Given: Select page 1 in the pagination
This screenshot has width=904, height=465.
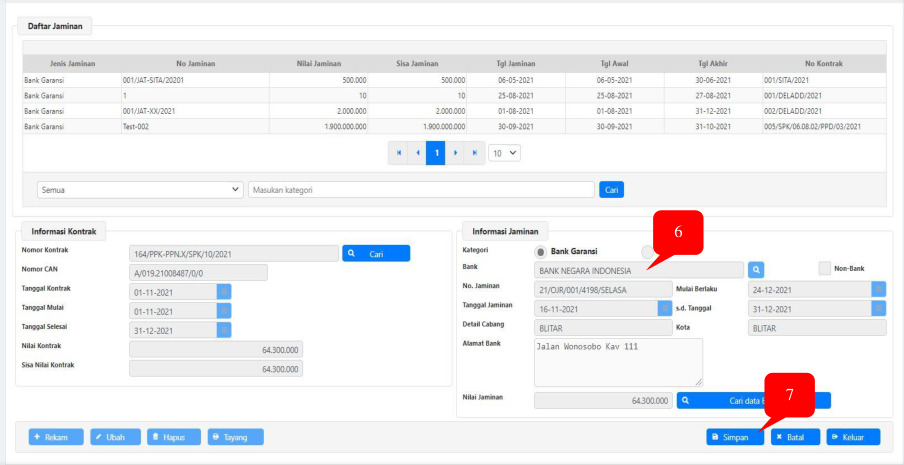Looking at the screenshot, I should pyautogui.click(x=435, y=153).
